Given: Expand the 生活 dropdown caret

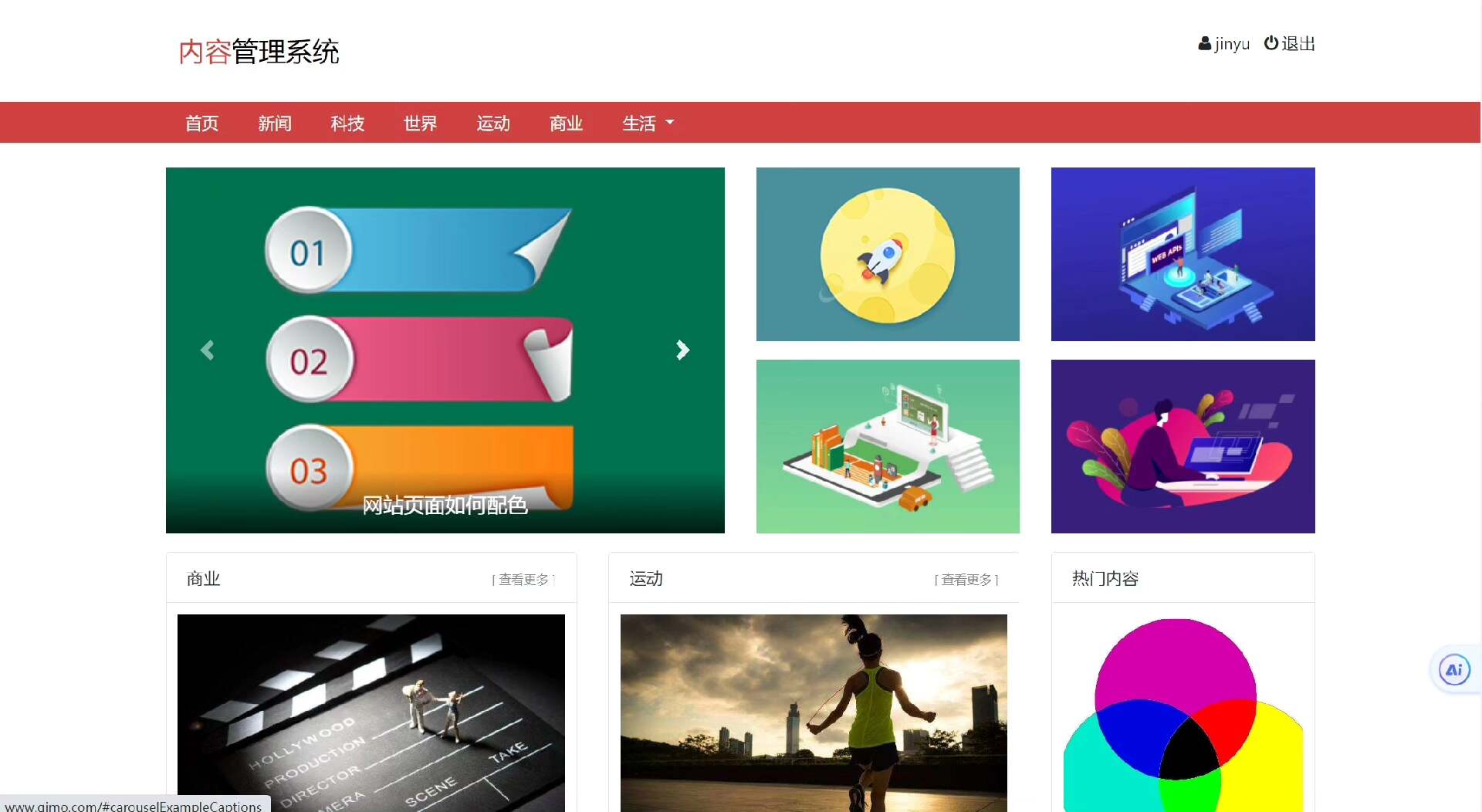Looking at the screenshot, I should point(670,122).
